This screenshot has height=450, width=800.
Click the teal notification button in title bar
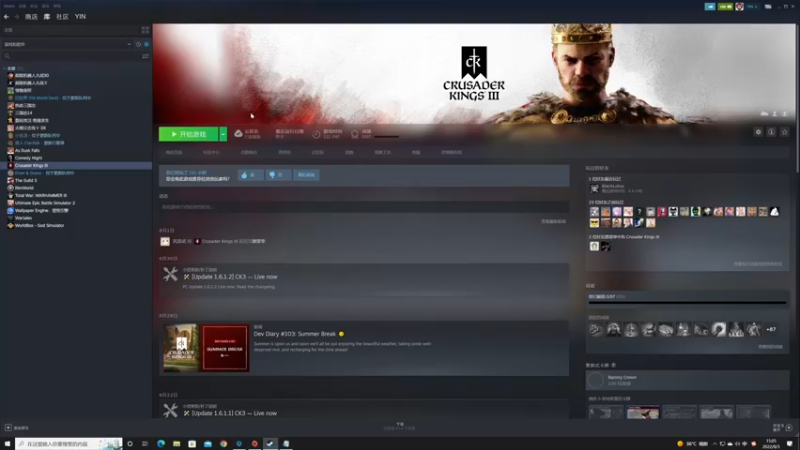[x=710, y=7]
